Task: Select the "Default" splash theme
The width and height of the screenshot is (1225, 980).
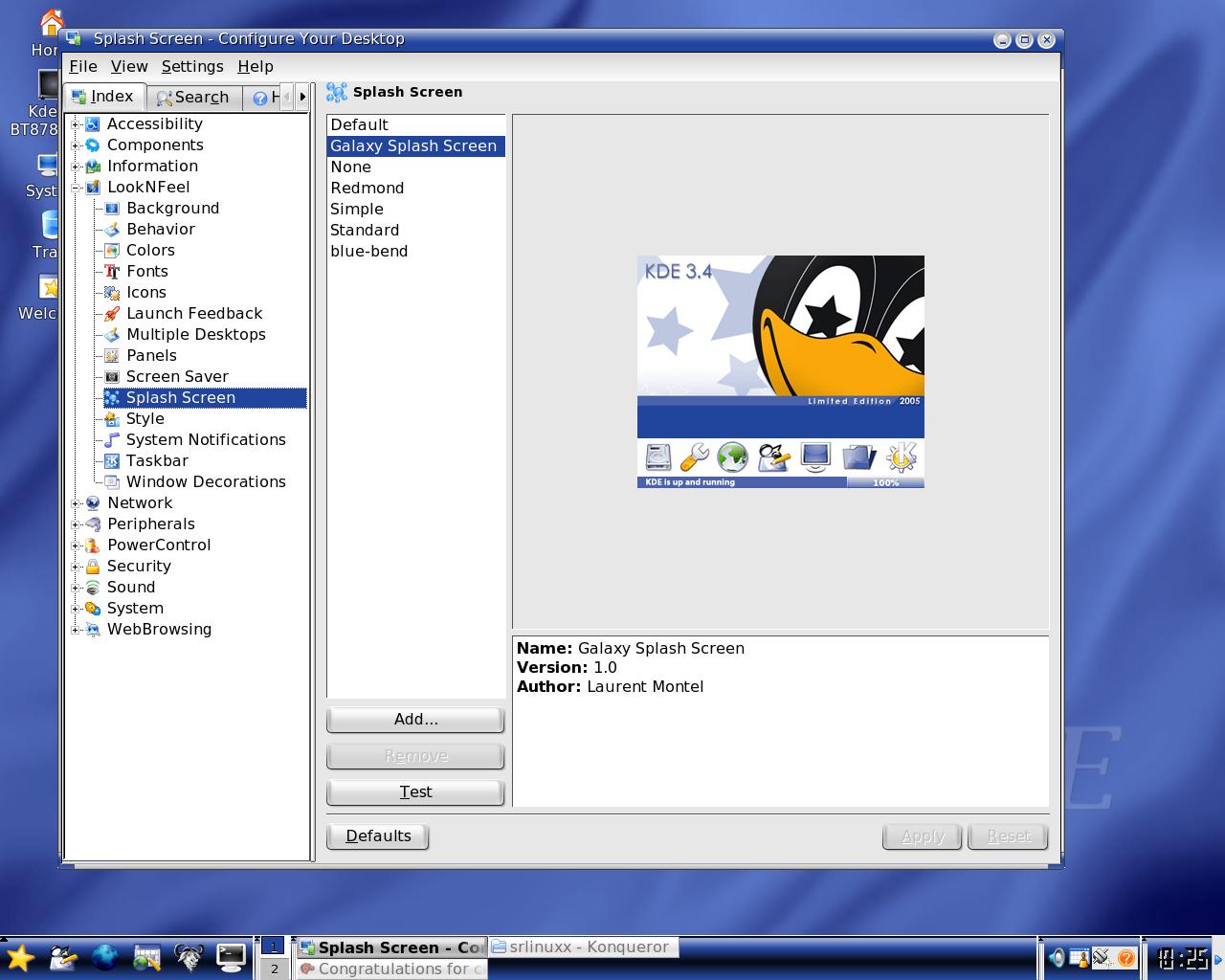Action: point(415,124)
